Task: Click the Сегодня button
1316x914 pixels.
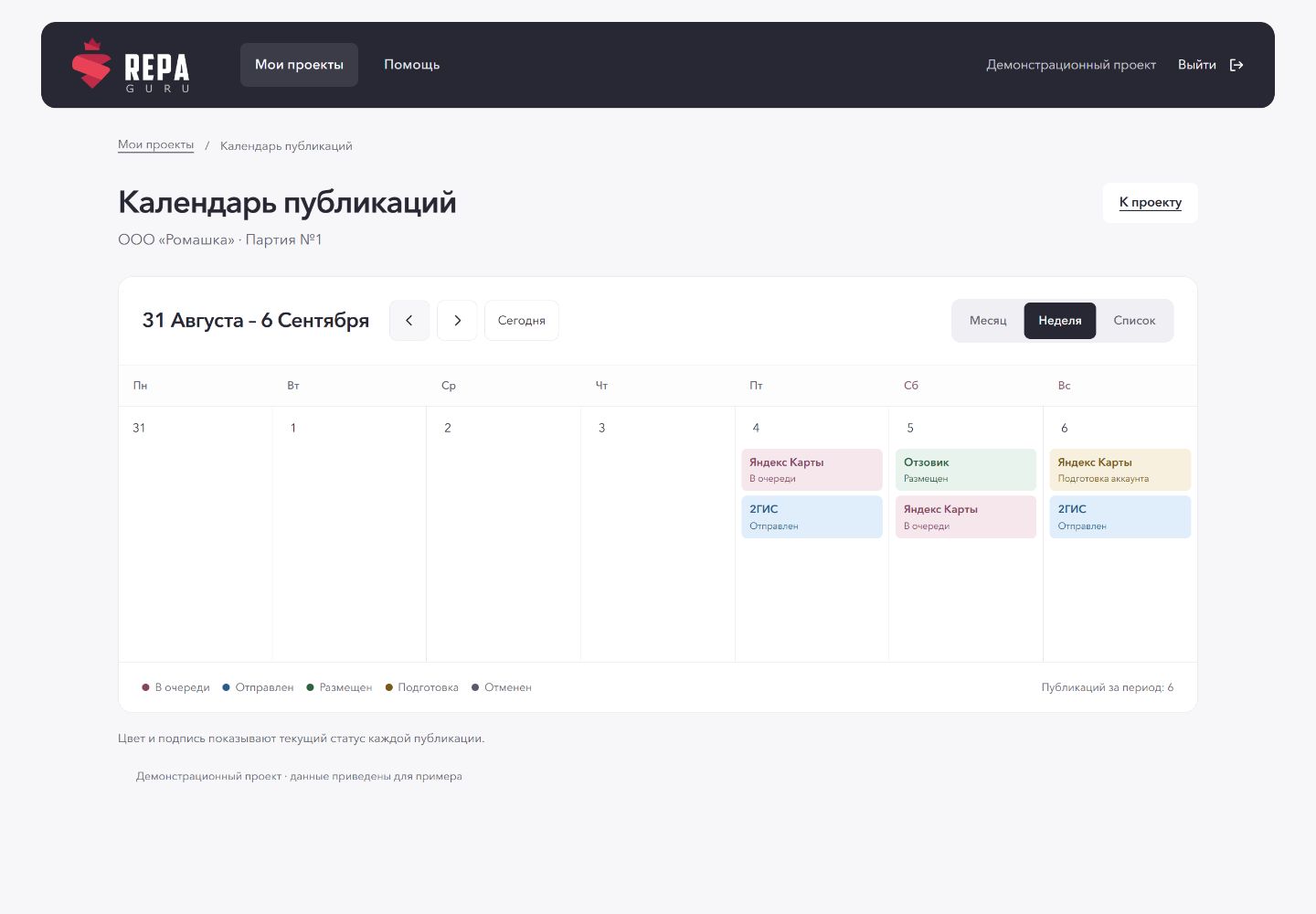Action: click(x=521, y=321)
